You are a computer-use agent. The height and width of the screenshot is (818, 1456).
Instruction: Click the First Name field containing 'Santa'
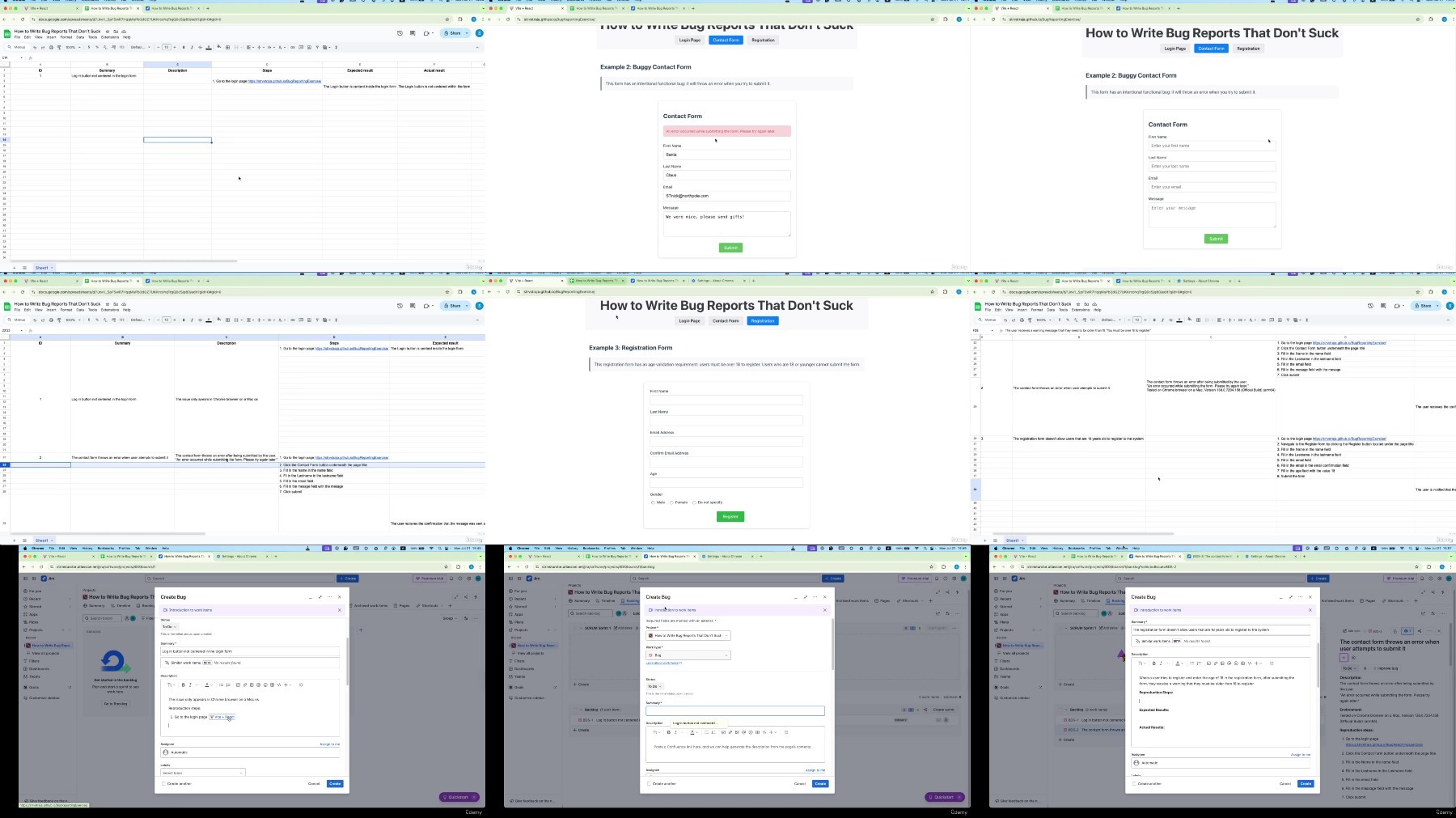pos(726,155)
